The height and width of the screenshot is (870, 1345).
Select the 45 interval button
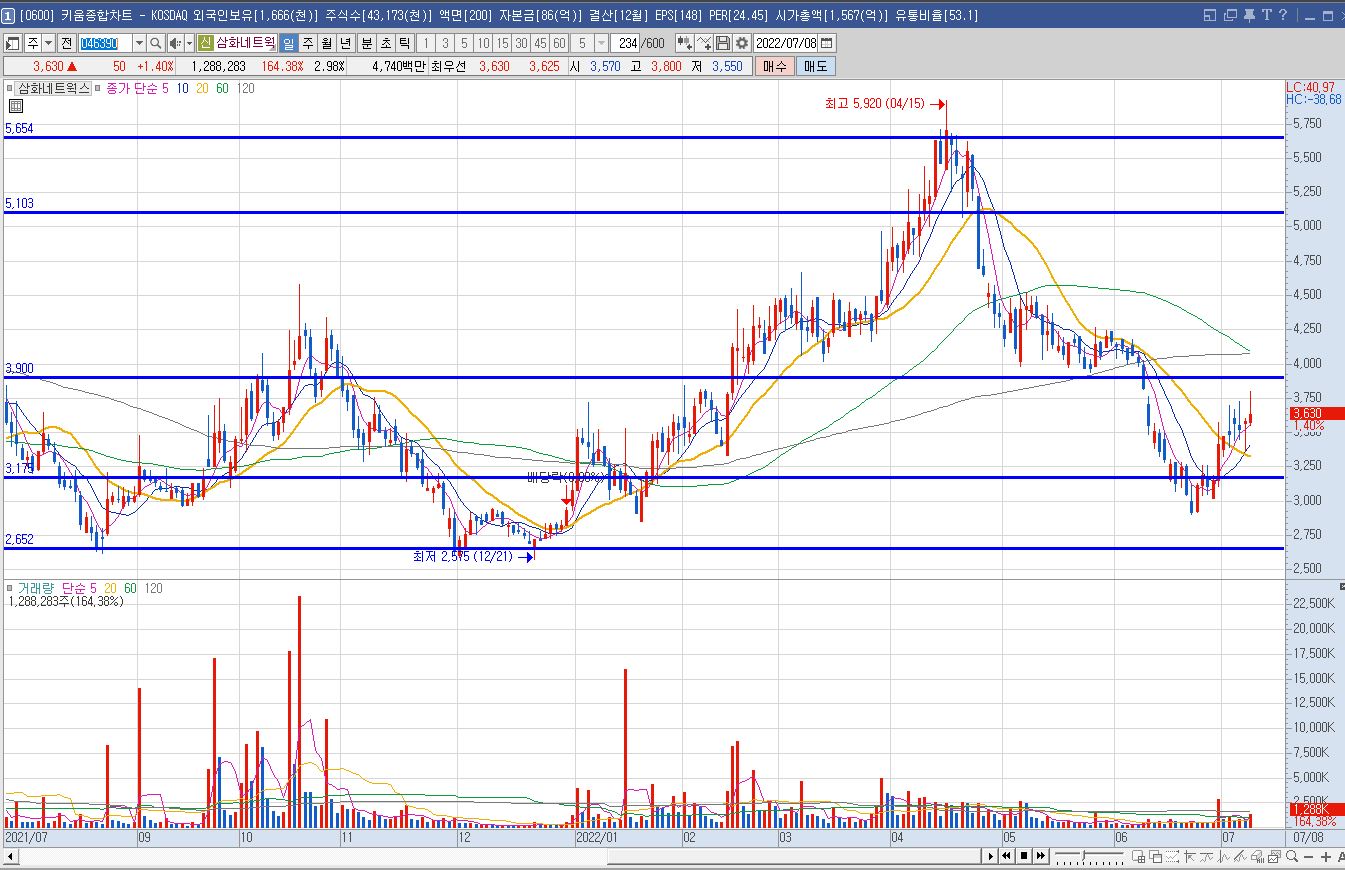tap(540, 43)
